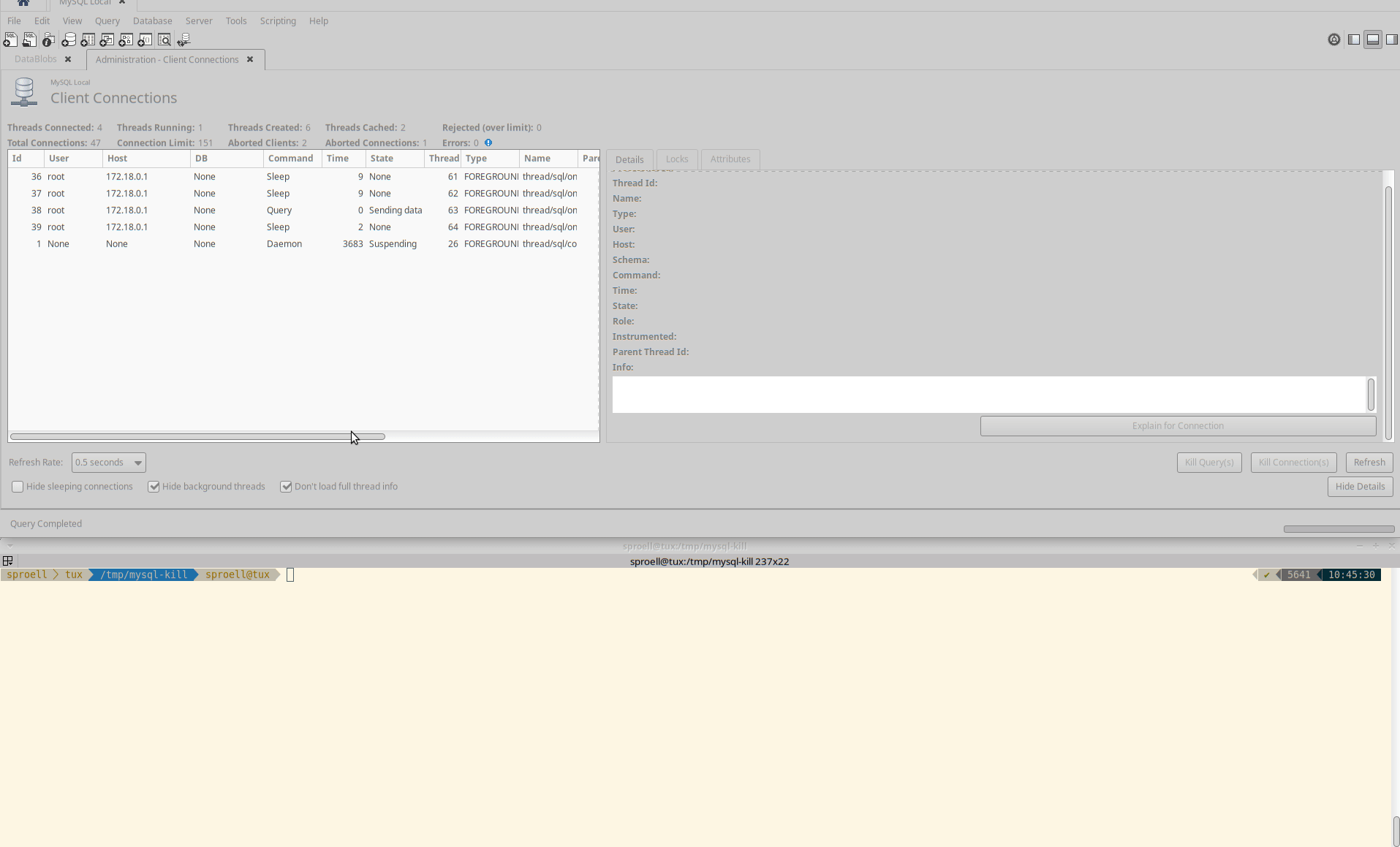Open the Server menu
1400x847 pixels.
pos(199,20)
